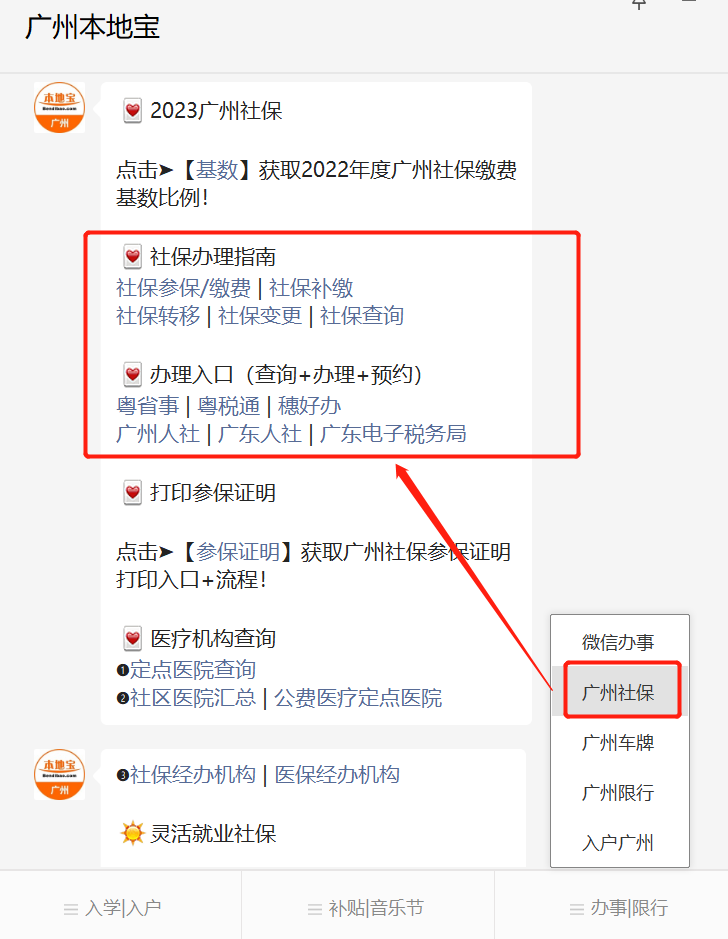728x939 pixels.
Task: Click the sun icon beside 灵活就业社保
Action: 132,833
